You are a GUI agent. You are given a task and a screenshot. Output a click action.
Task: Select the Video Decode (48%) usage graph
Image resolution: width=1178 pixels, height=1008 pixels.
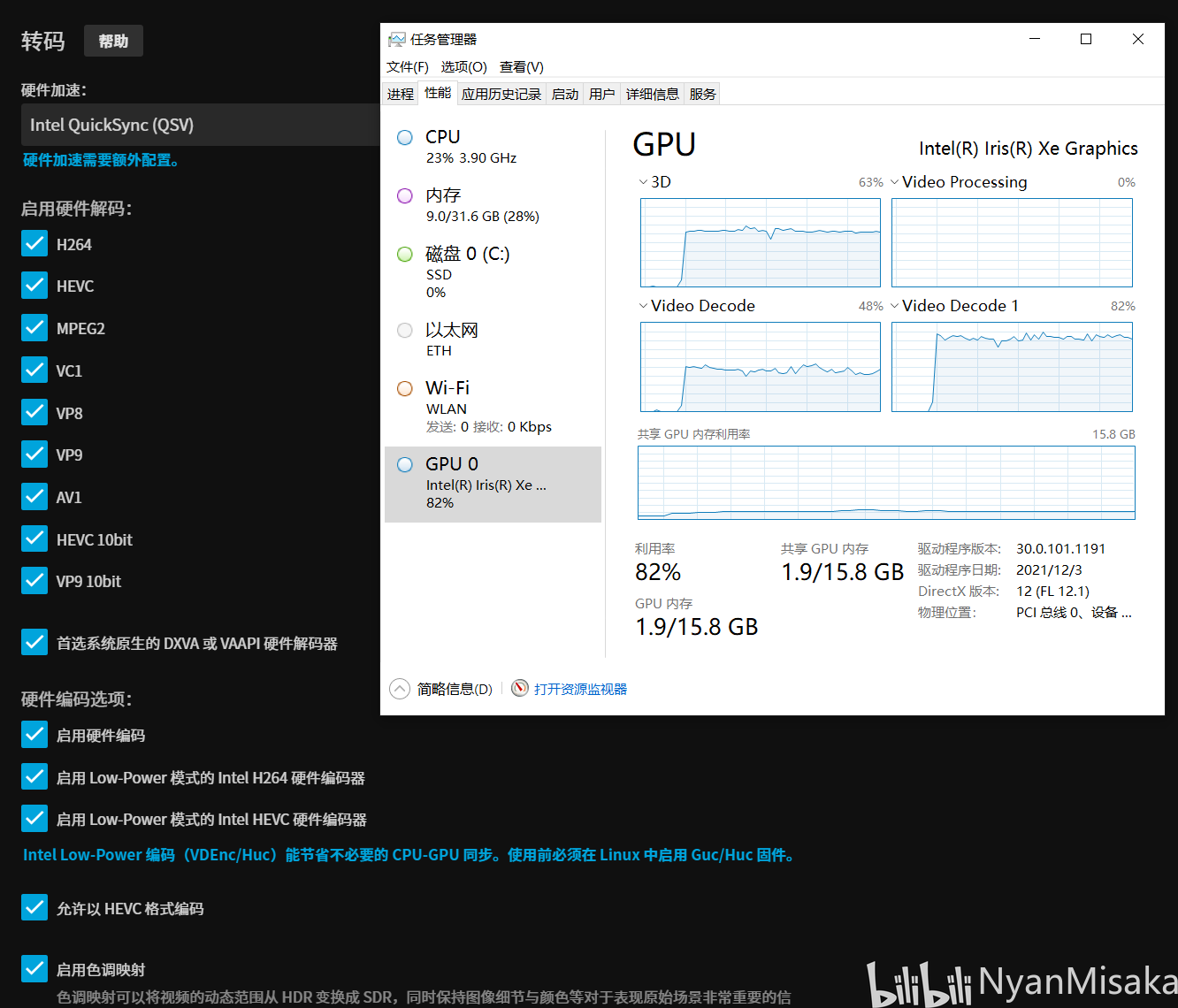(761, 367)
